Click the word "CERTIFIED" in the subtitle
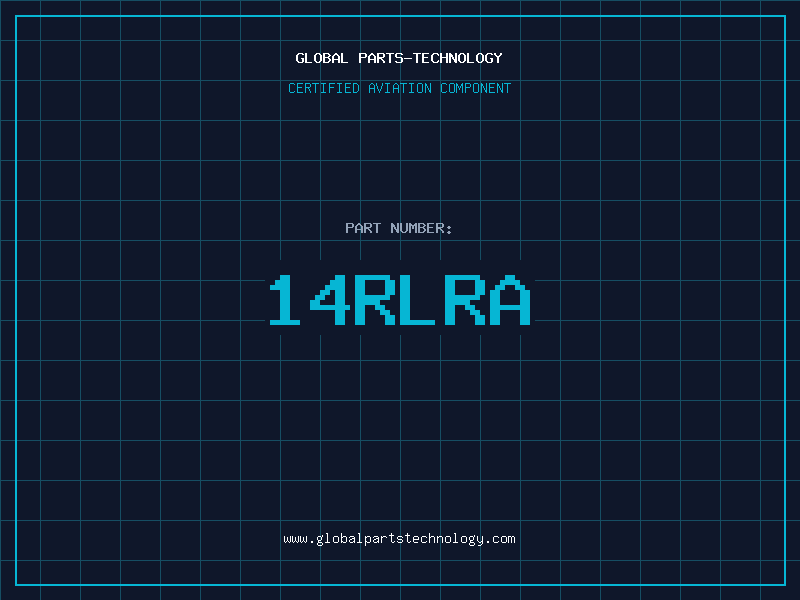The width and height of the screenshot is (800, 600). (x=322, y=88)
